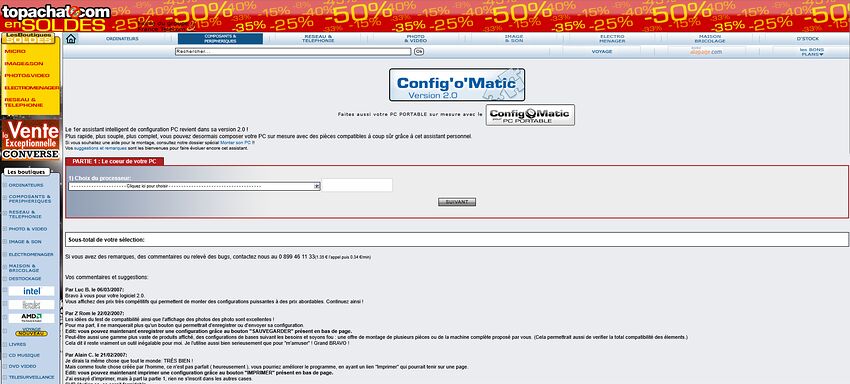Viewport: 850px width, 384px height.
Task: Open Livres sidebar link
Action: [x=17, y=344]
